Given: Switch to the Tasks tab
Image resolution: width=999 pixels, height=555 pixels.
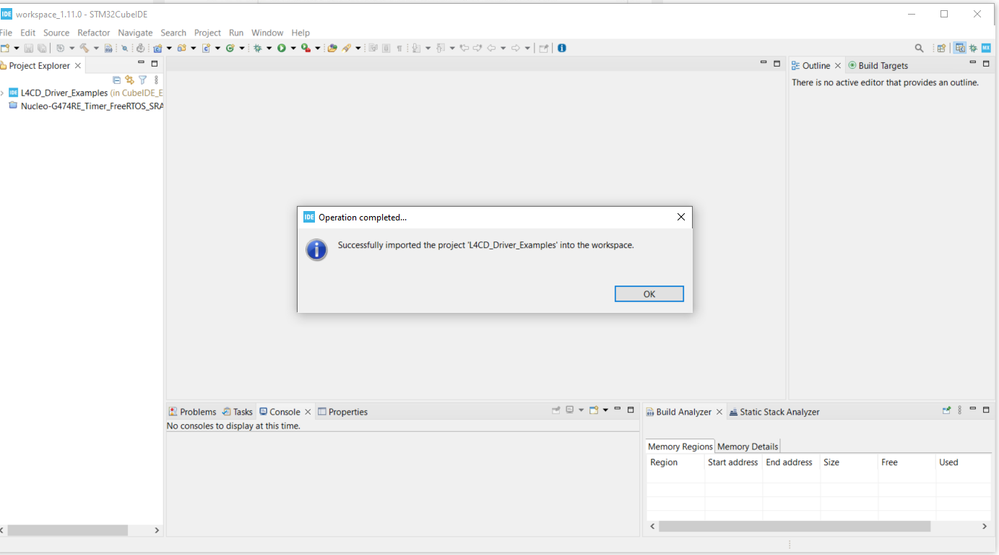Looking at the screenshot, I should (237, 412).
